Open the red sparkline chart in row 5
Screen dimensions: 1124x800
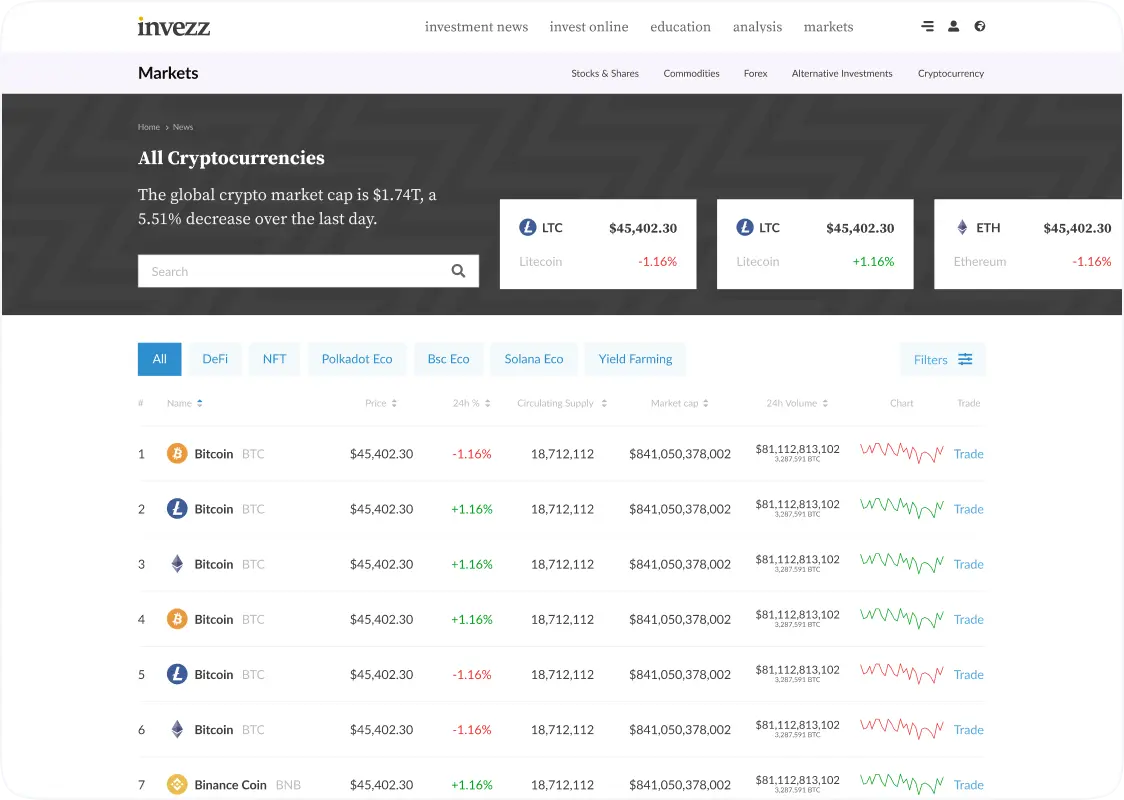point(902,674)
